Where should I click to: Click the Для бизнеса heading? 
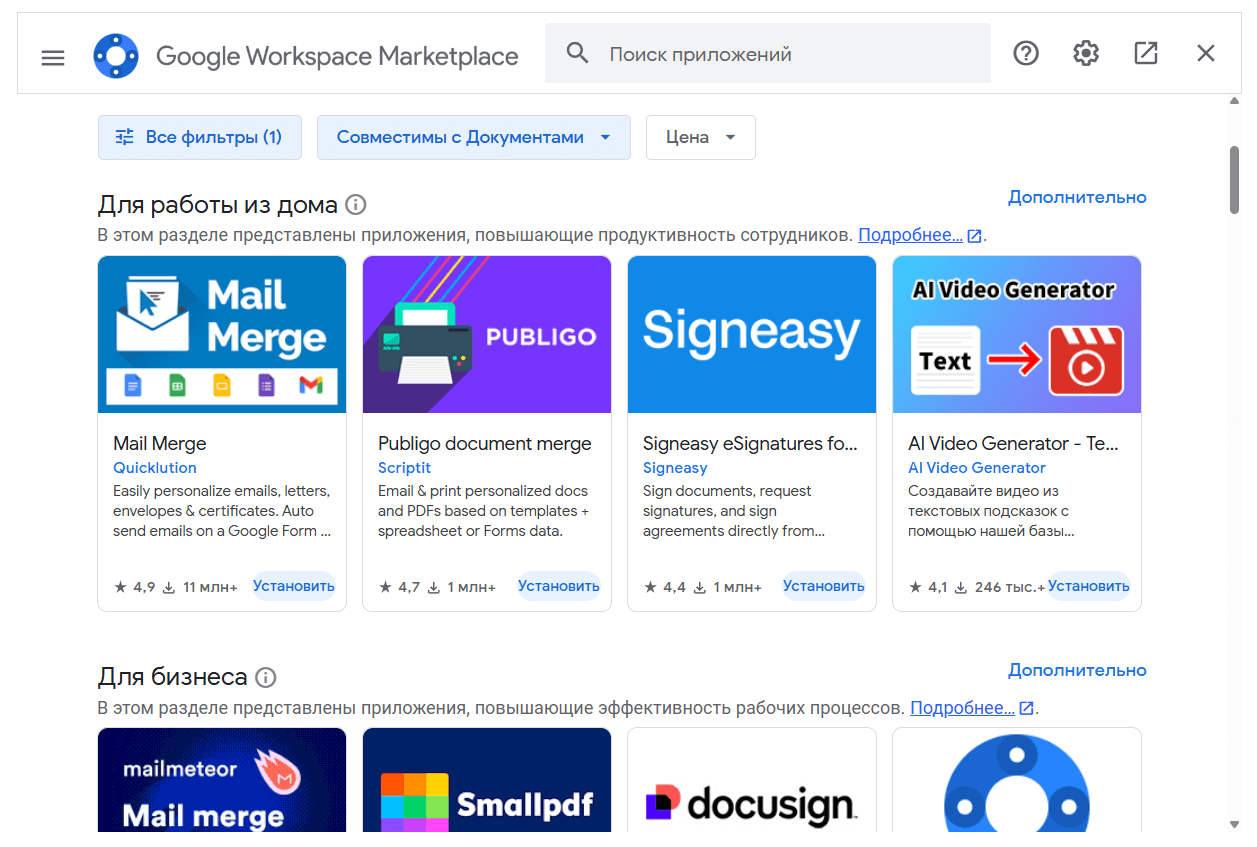[173, 677]
